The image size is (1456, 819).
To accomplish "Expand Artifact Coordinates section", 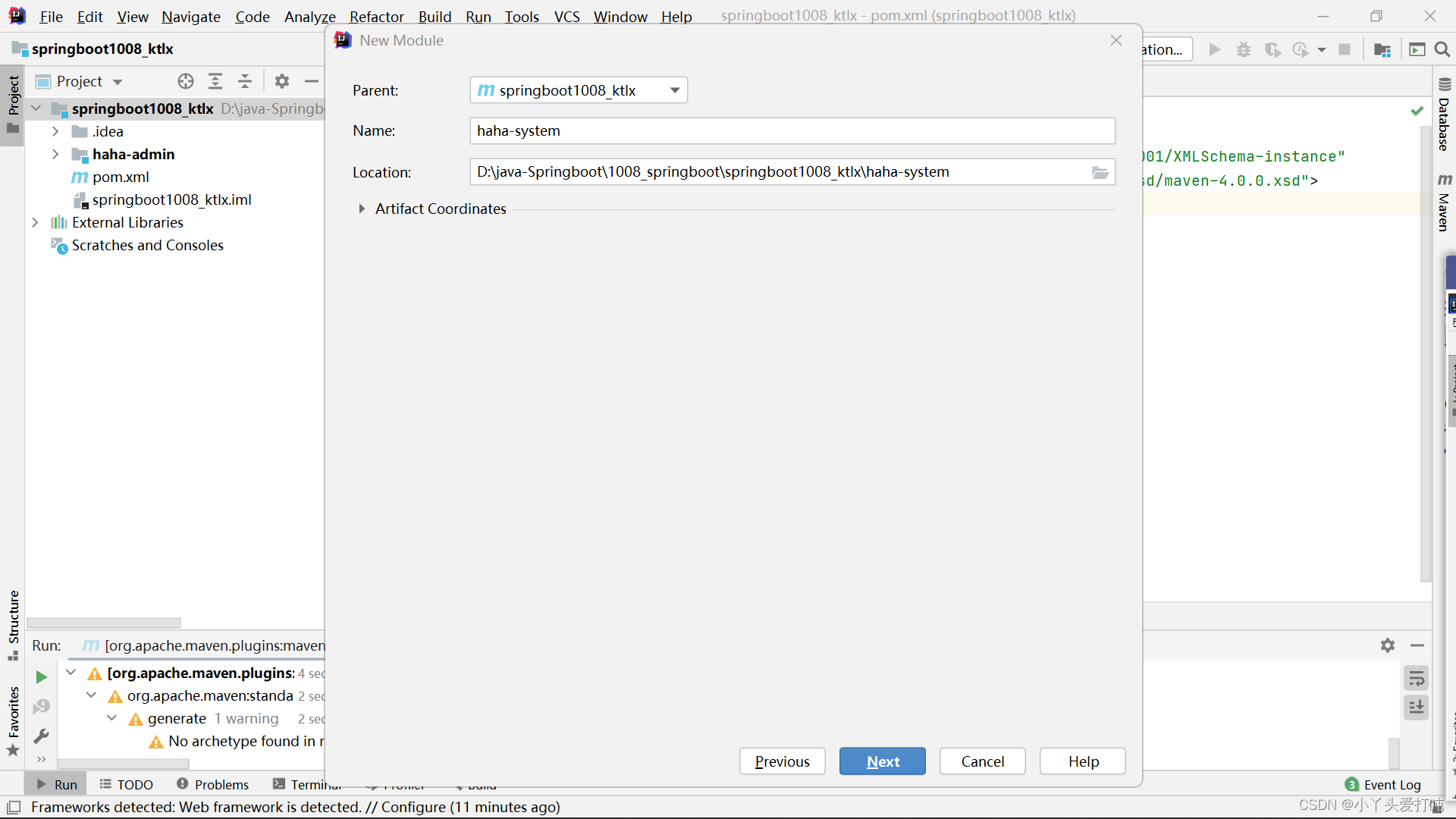I will coord(362,209).
